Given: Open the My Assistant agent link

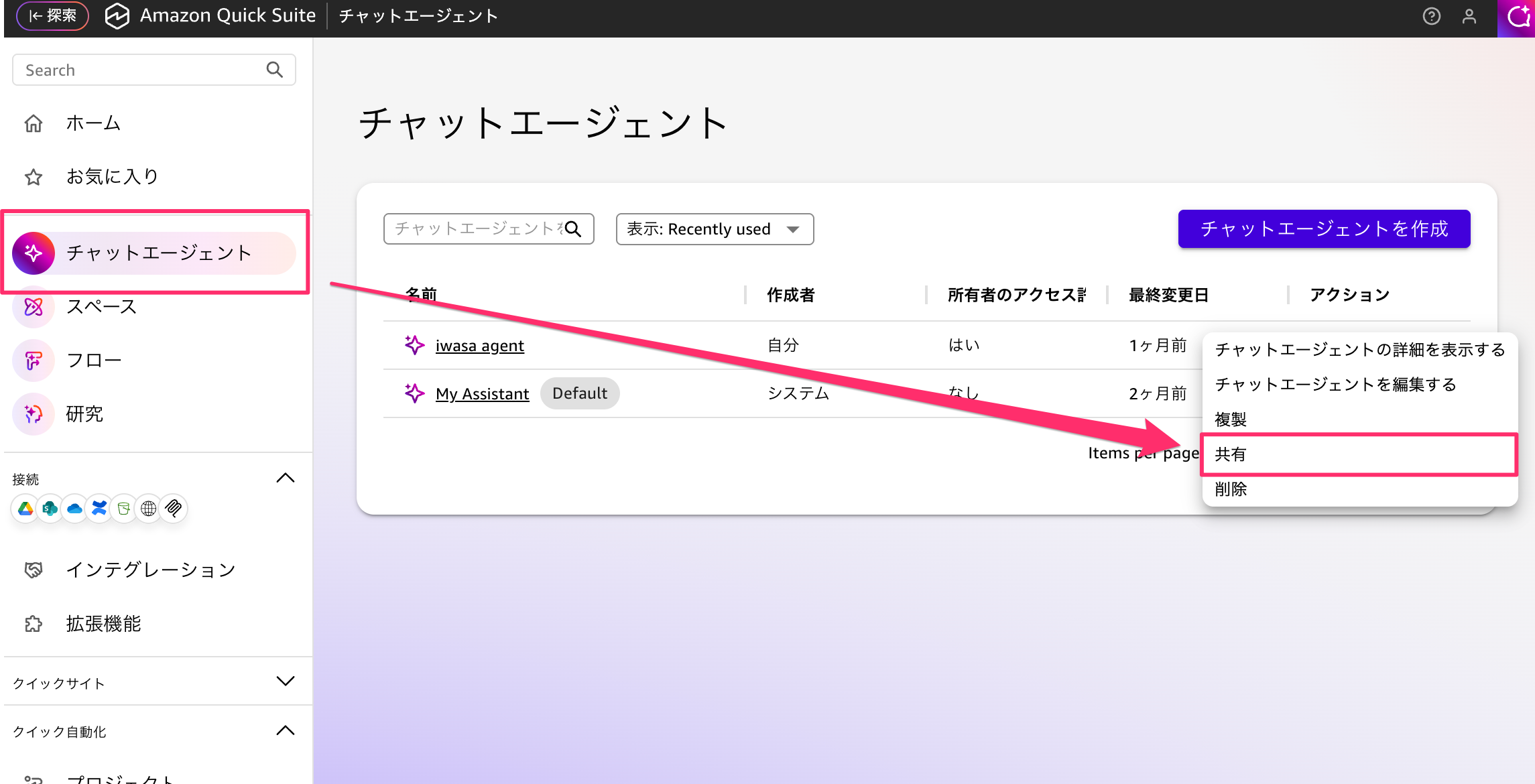Looking at the screenshot, I should coord(482,393).
